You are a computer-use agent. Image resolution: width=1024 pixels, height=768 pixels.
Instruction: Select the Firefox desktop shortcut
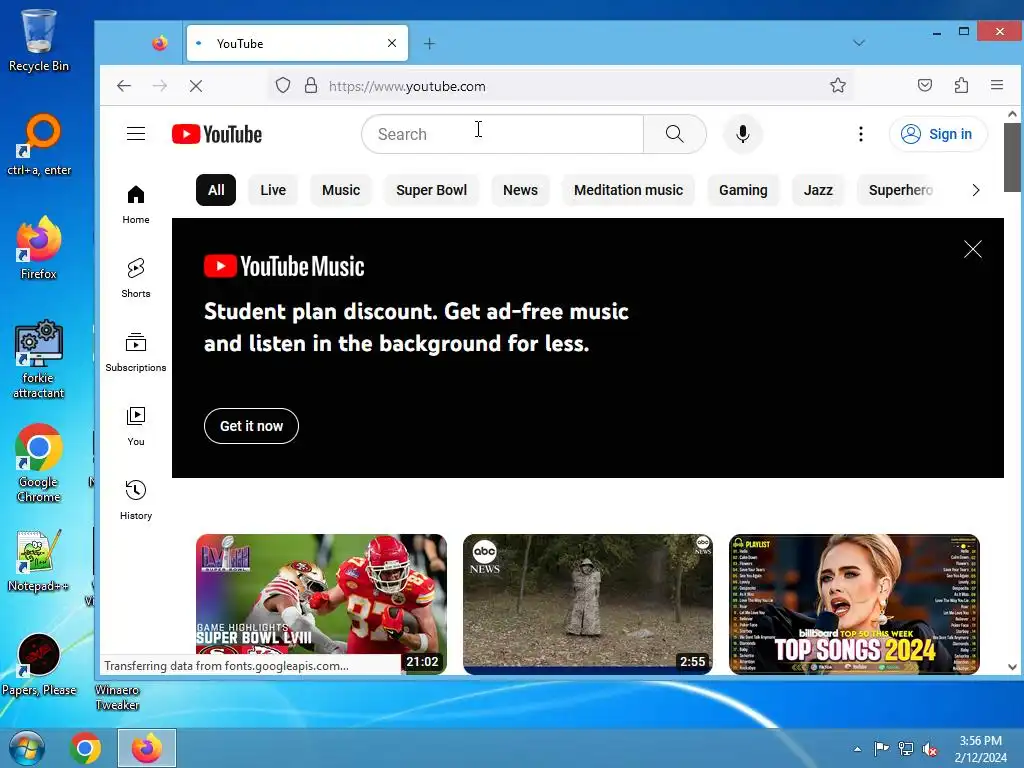coord(39,248)
